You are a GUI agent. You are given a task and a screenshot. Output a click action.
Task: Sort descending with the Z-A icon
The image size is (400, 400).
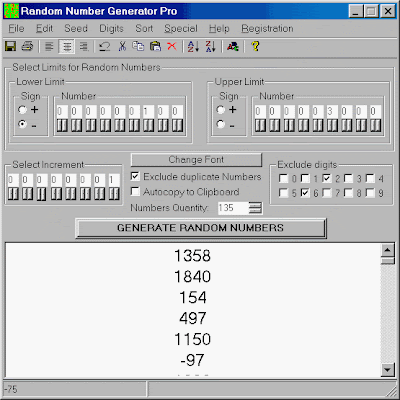tap(211, 46)
